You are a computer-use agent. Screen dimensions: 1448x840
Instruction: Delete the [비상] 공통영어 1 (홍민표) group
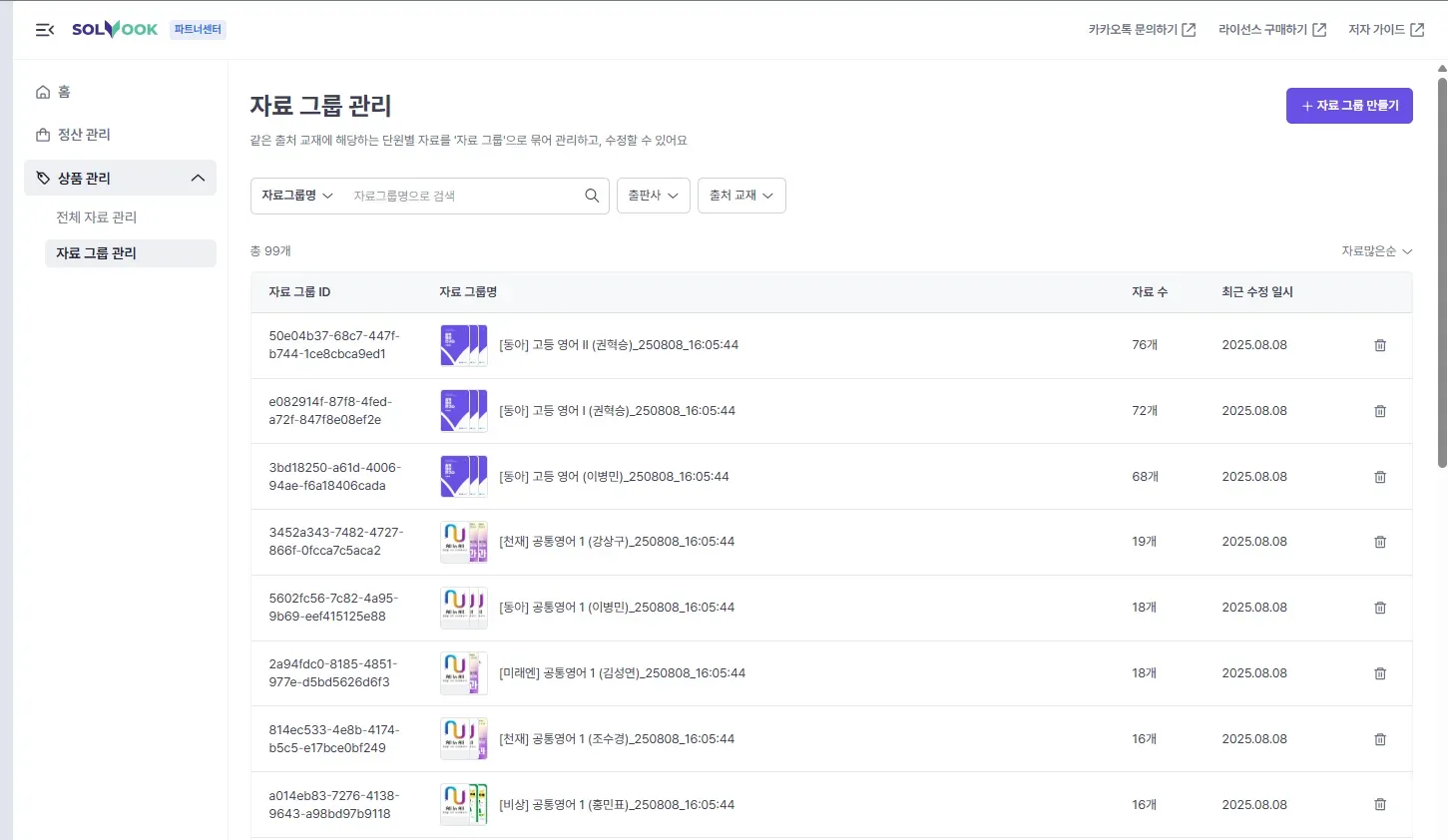coord(1380,804)
